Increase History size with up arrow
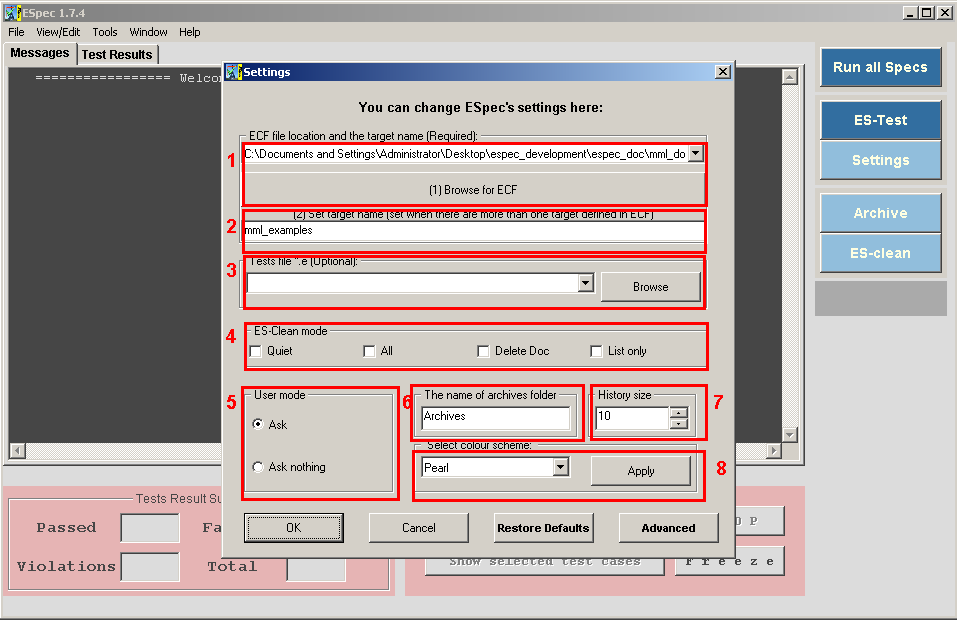Image resolution: width=957 pixels, height=620 pixels. (x=679, y=413)
